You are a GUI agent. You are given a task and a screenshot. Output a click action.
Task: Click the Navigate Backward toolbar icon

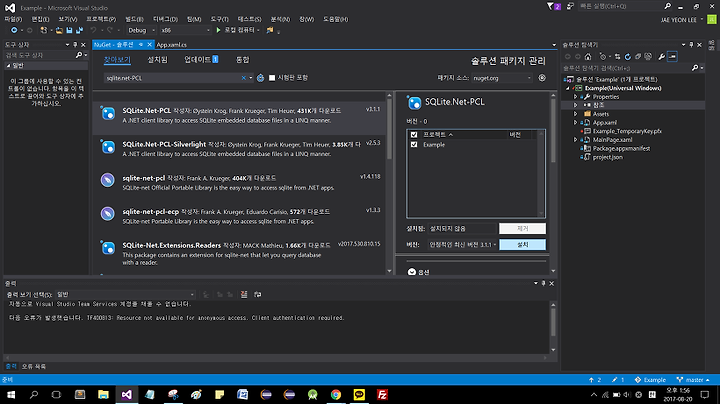[x=14, y=30]
